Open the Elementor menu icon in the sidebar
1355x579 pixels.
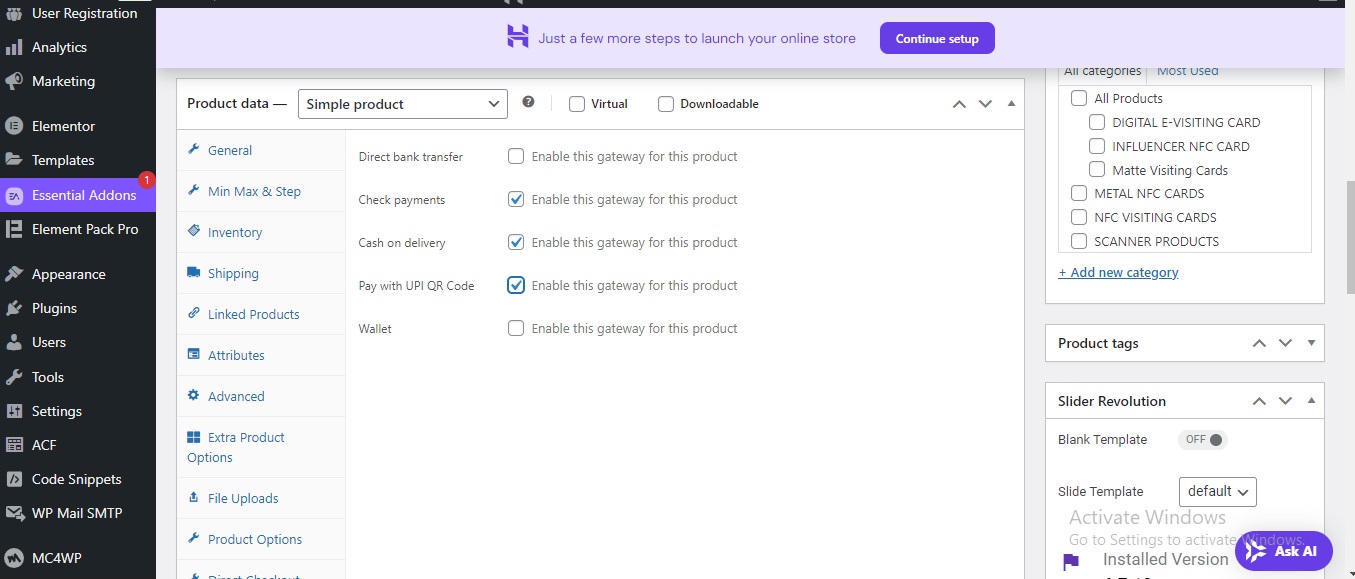(x=14, y=126)
